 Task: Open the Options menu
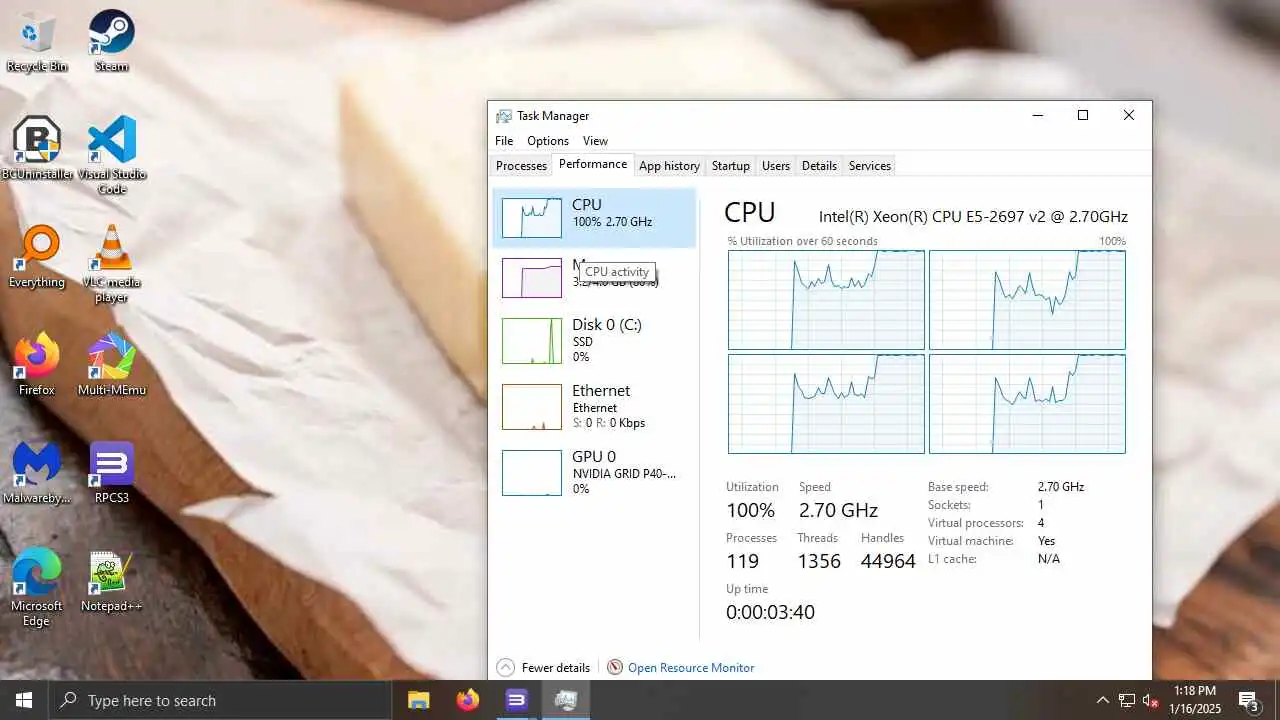coord(548,141)
